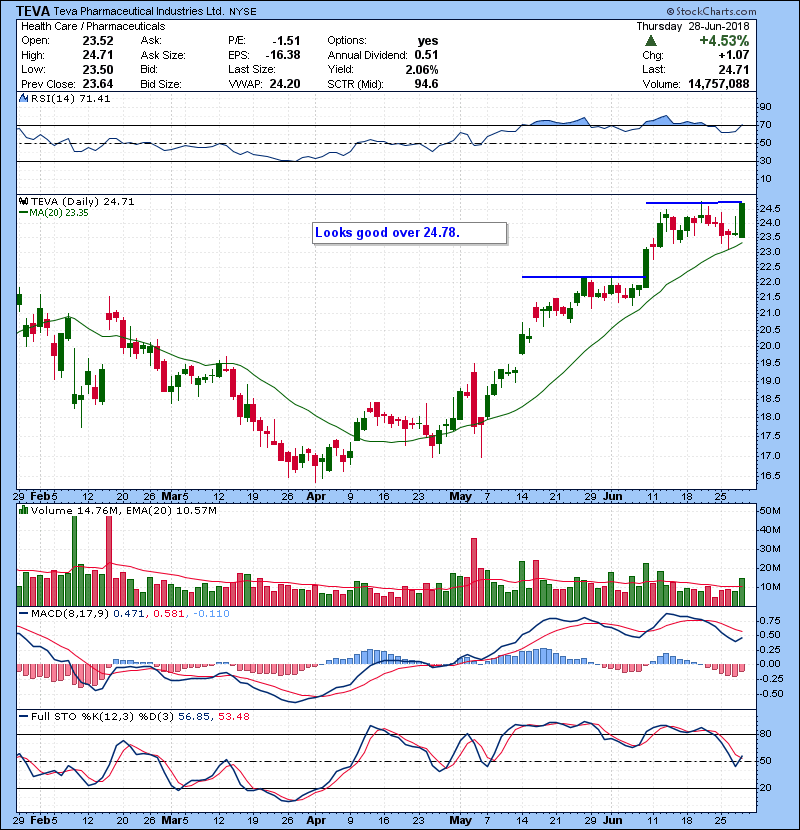Click the May label on price chart axis
The image size is (800, 830).
click(x=460, y=497)
